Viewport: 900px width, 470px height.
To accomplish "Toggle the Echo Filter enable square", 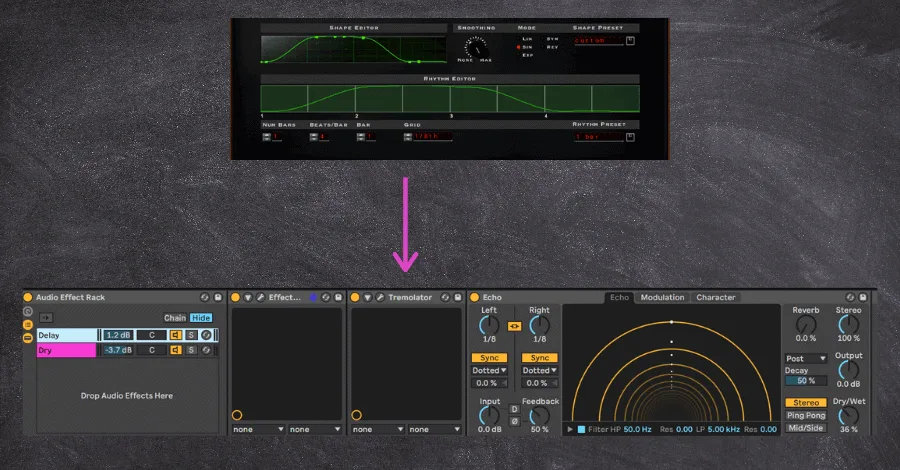I will pyautogui.click(x=581, y=429).
